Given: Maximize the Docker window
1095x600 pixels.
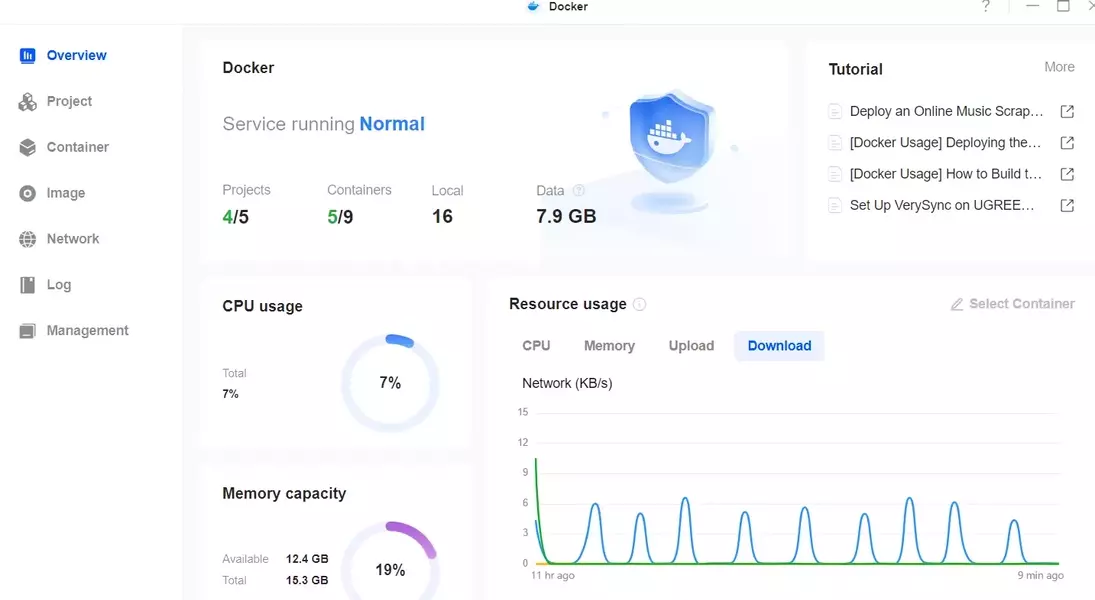Looking at the screenshot, I should 1063,6.
